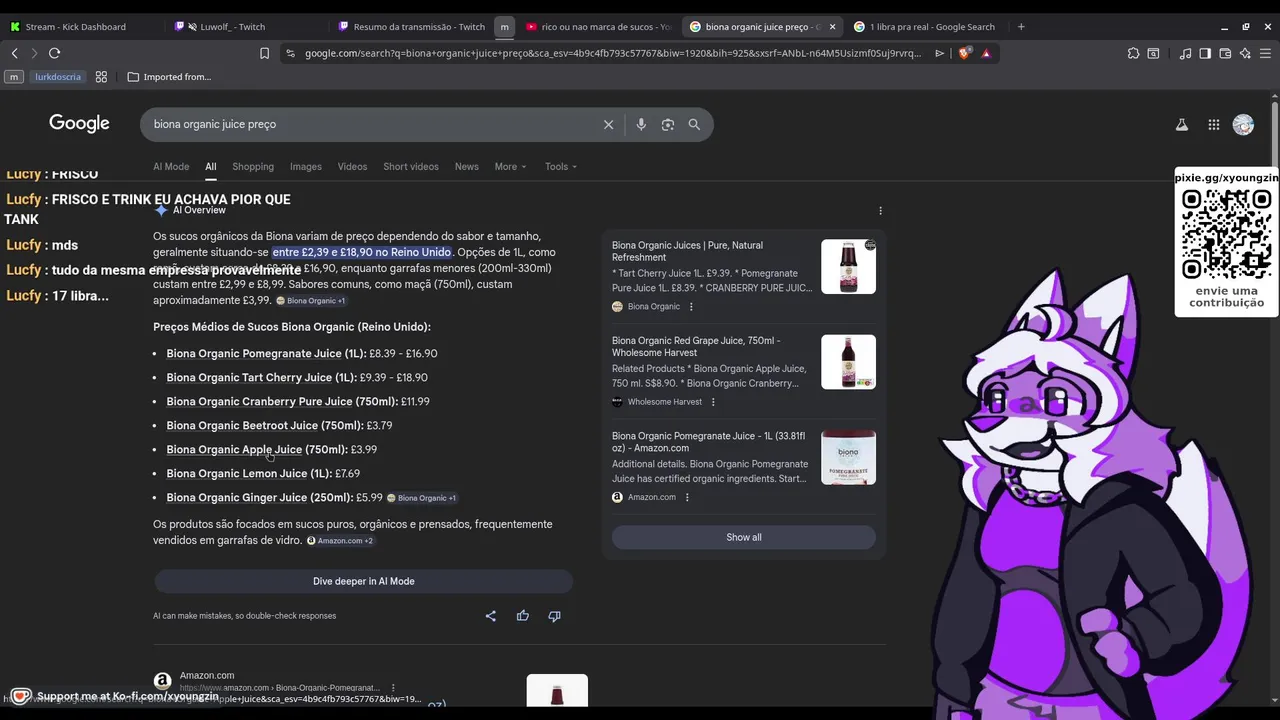Image resolution: width=1280 pixels, height=720 pixels.
Task: Clear the search box with the X icon
Action: click(x=608, y=124)
